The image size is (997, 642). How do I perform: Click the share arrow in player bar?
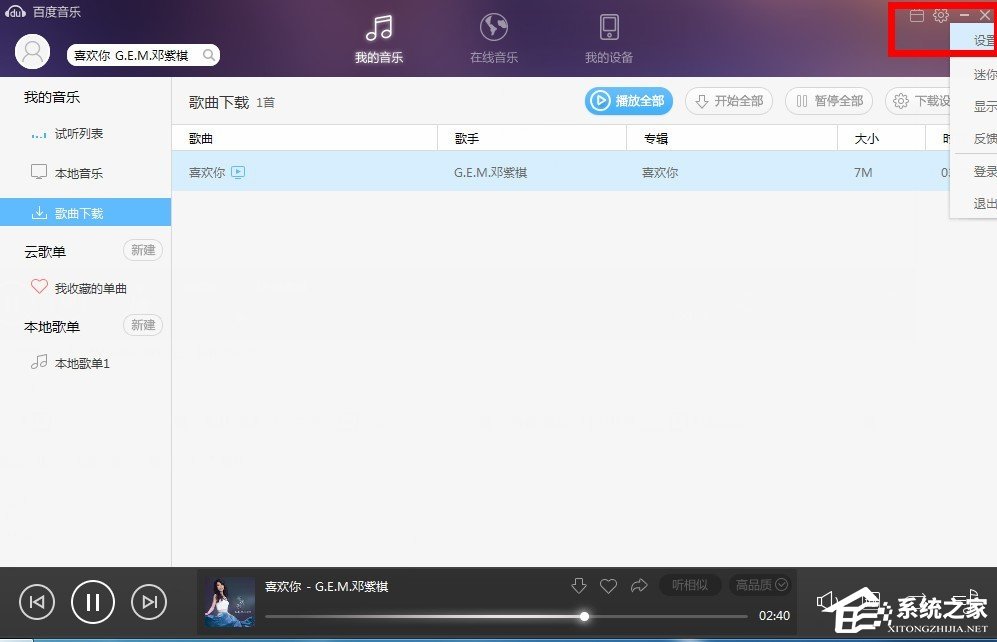pyautogui.click(x=638, y=586)
